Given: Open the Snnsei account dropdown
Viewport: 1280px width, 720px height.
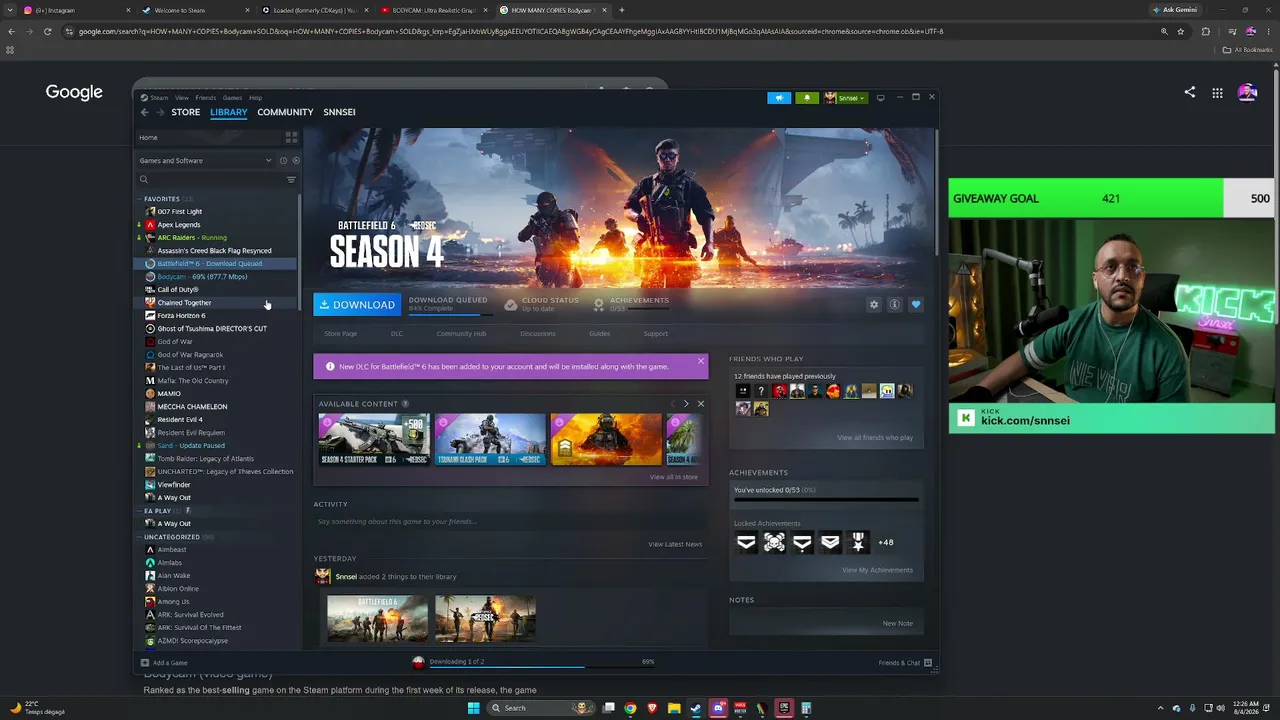Looking at the screenshot, I should point(845,98).
